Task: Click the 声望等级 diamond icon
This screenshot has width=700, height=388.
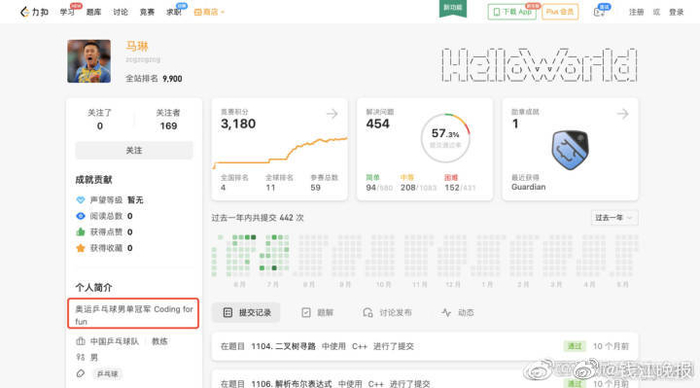Action: pyautogui.click(x=80, y=200)
